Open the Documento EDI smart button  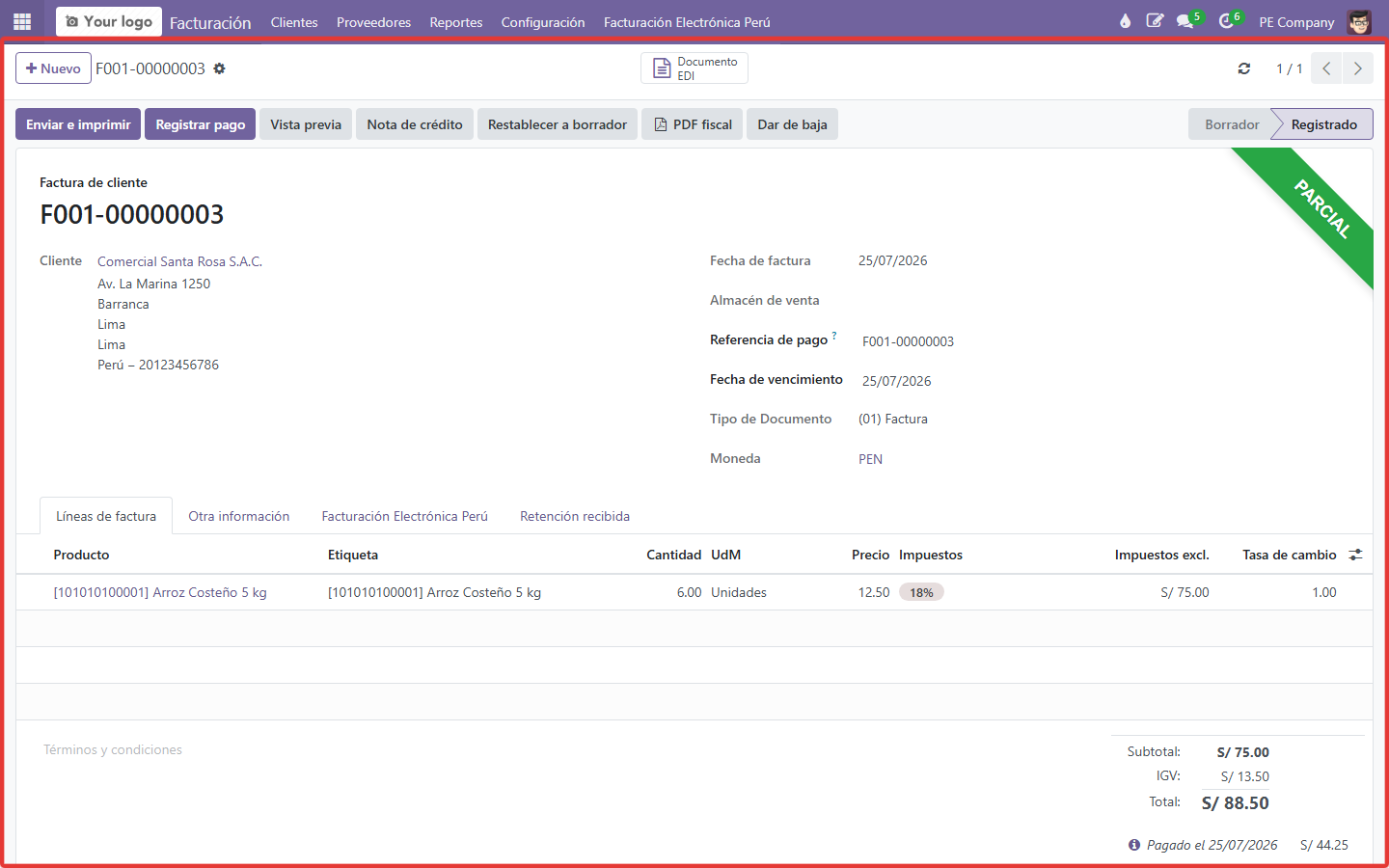[x=694, y=68]
